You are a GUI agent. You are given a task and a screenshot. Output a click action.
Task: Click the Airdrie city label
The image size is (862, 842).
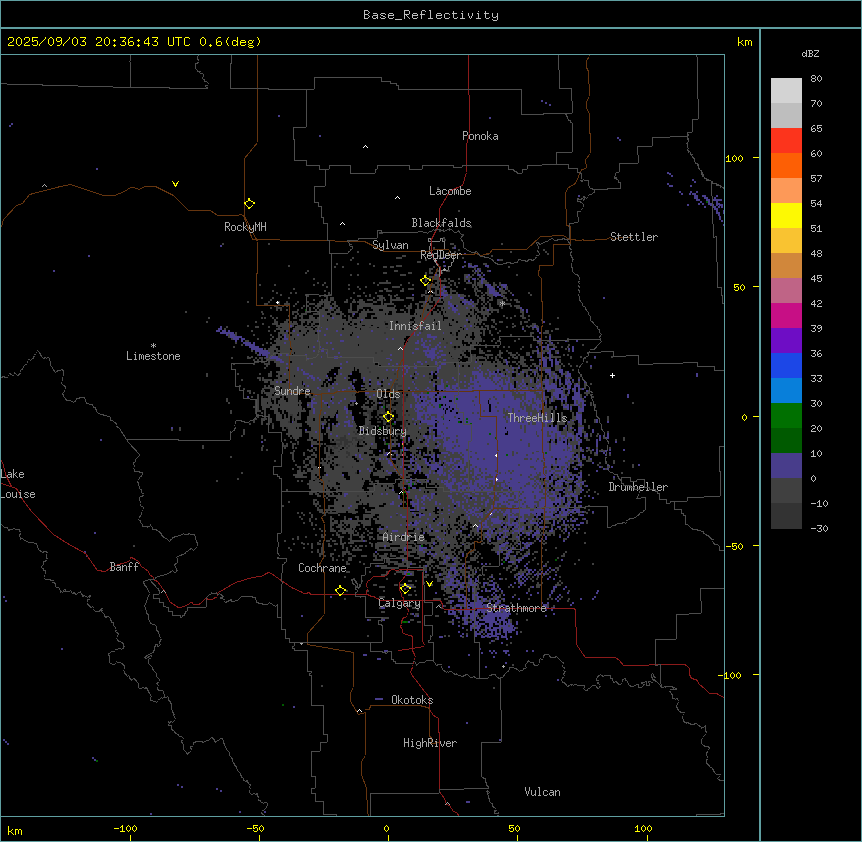click(x=403, y=537)
